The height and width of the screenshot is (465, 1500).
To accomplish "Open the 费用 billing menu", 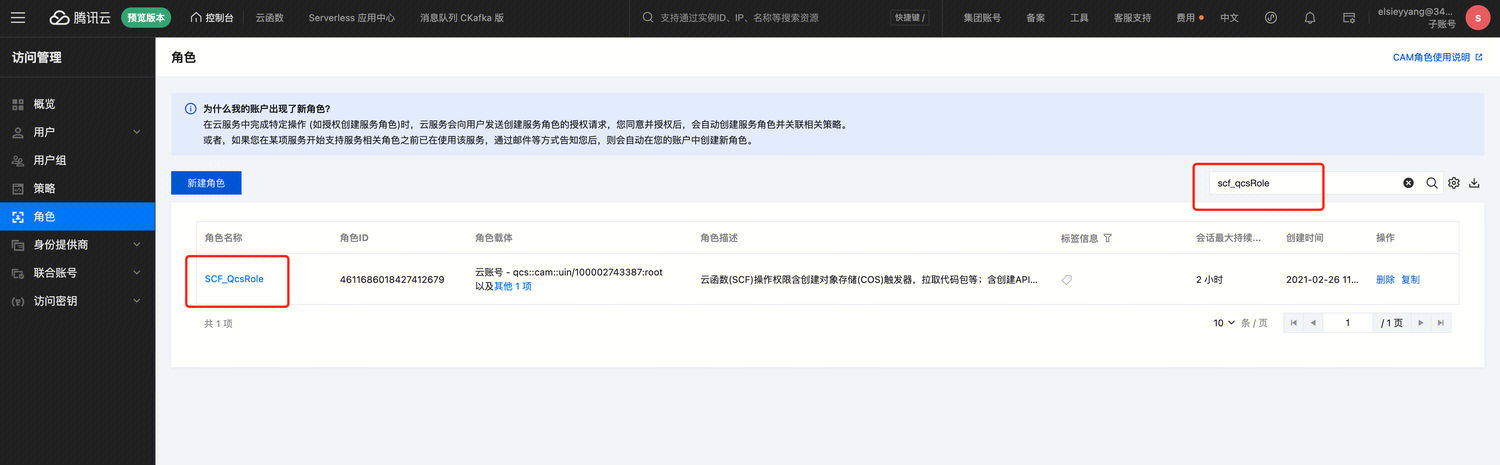I will (x=1188, y=18).
